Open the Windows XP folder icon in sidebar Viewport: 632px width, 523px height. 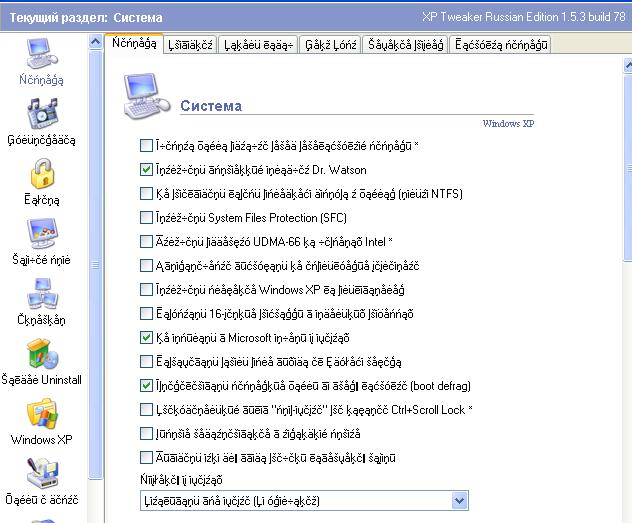pyautogui.click(x=42, y=414)
